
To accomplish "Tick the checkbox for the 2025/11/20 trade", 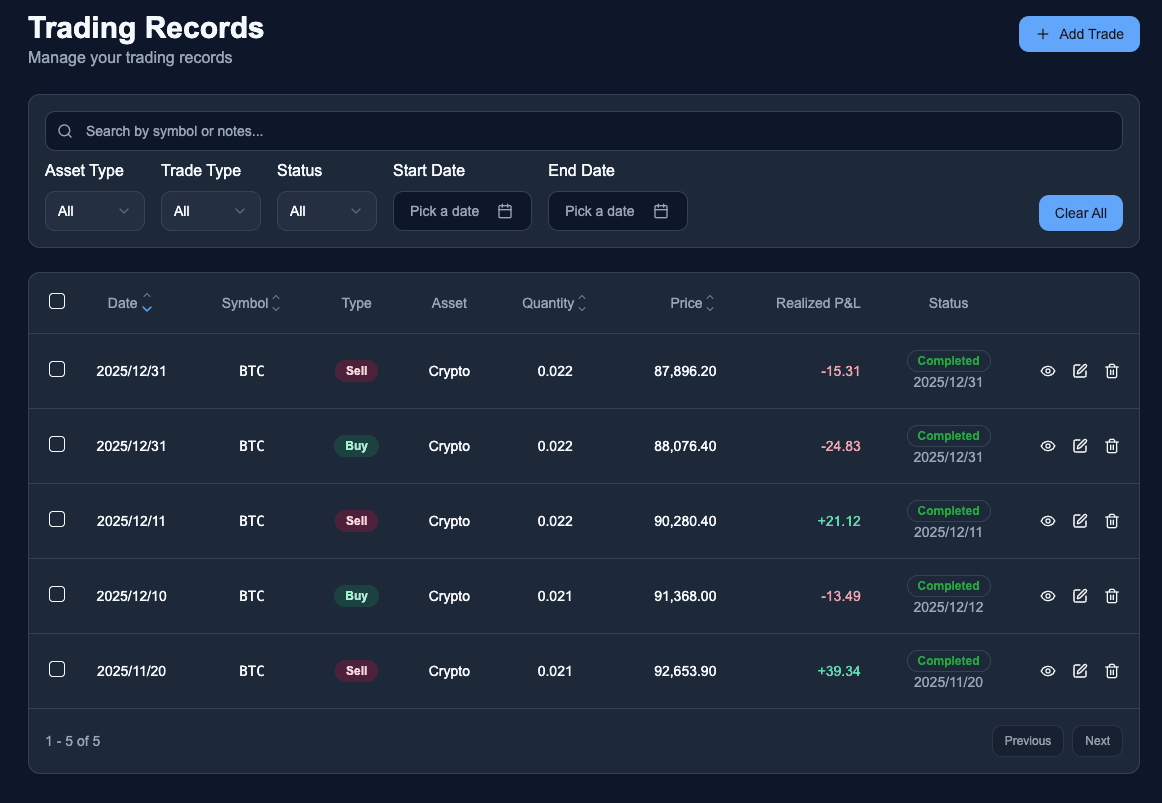I will pyautogui.click(x=57, y=669).
